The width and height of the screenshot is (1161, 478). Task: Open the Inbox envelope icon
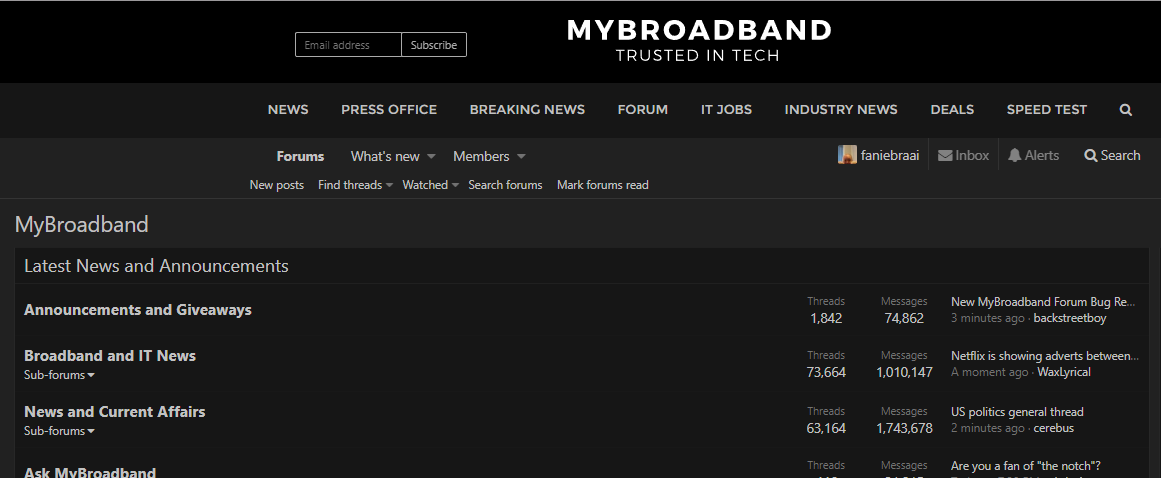click(x=945, y=155)
